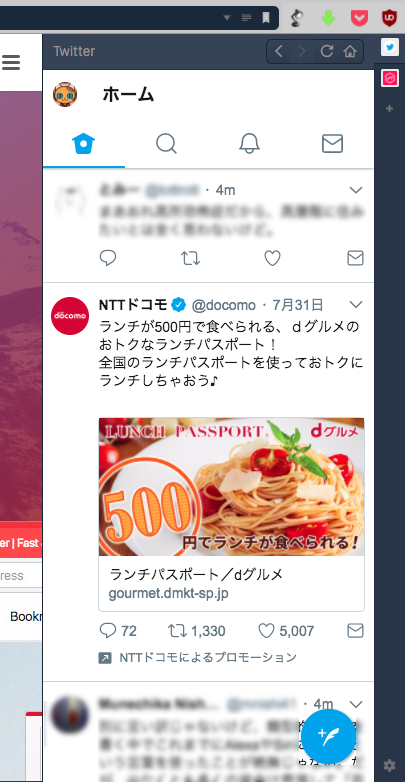Navigate back in the Twitter panel
405x782 pixels.
pyautogui.click(x=279, y=51)
